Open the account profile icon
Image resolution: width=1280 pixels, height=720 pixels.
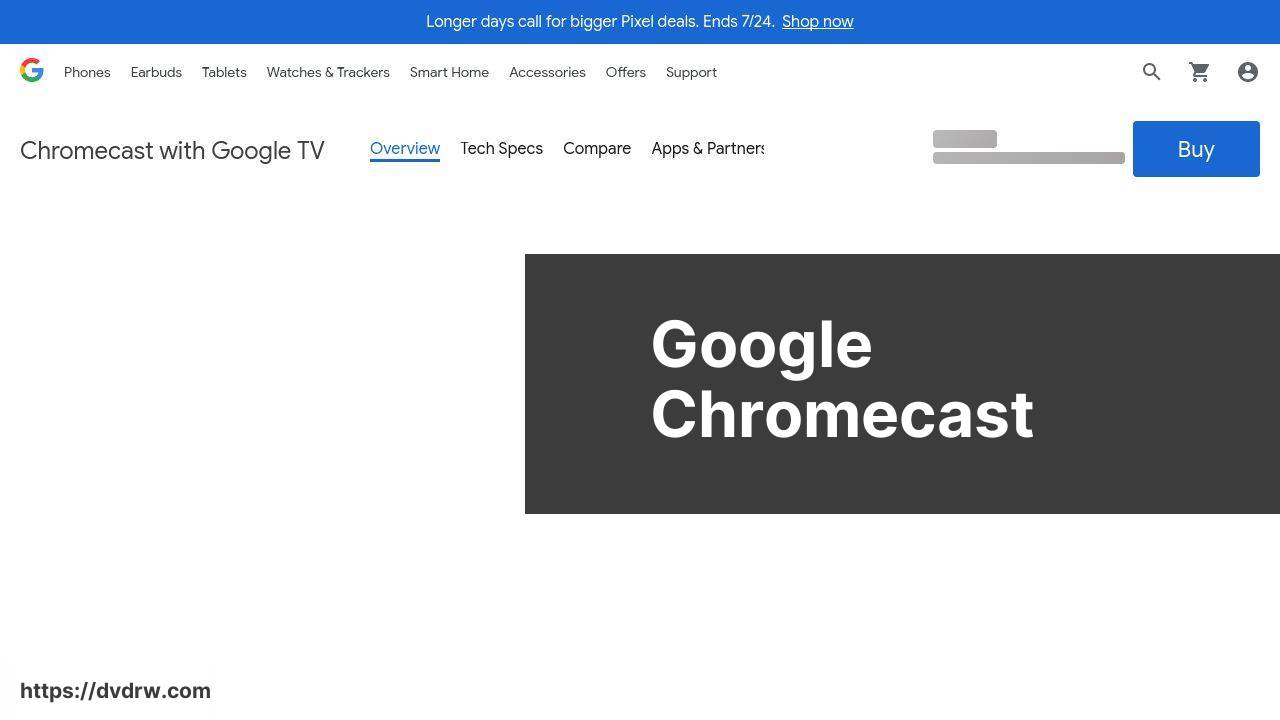pos(1248,72)
